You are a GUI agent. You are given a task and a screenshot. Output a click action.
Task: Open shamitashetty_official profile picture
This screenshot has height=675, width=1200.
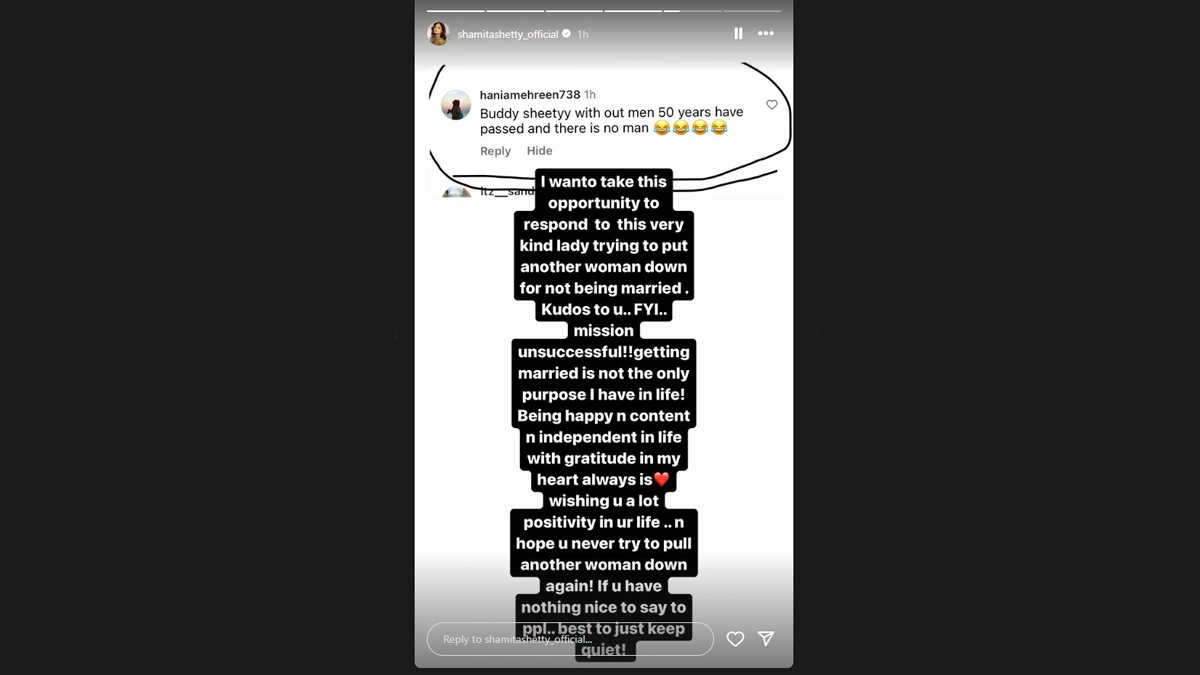tap(438, 33)
